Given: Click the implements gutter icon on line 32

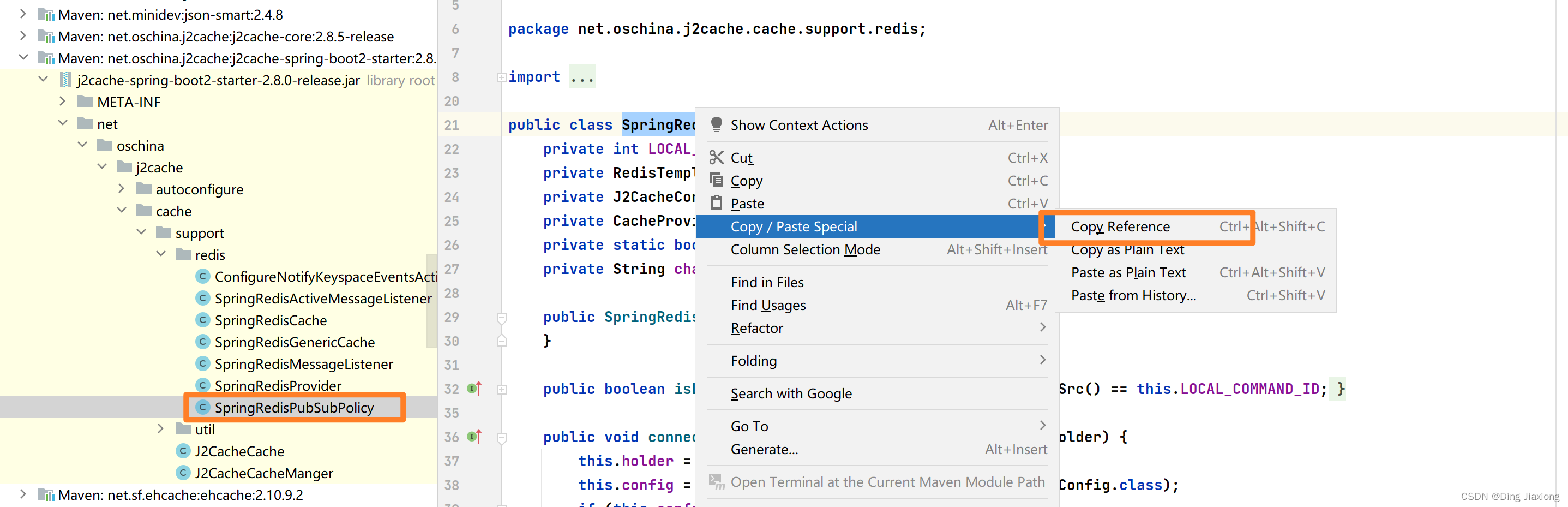Looking at the screenshot, I should [474, 388].
